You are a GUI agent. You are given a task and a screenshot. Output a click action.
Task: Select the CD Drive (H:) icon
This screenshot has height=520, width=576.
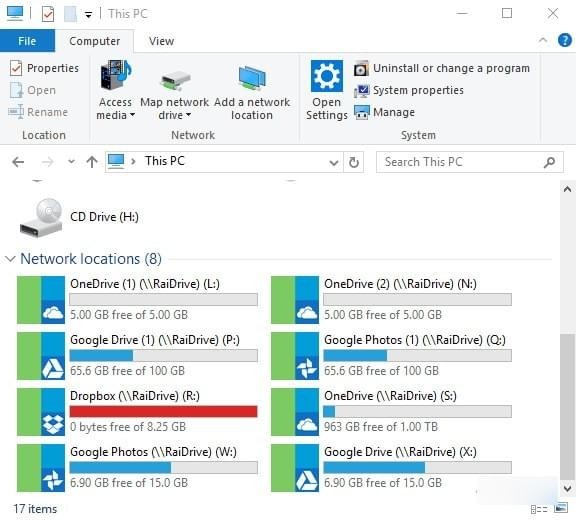pos(41,217)
